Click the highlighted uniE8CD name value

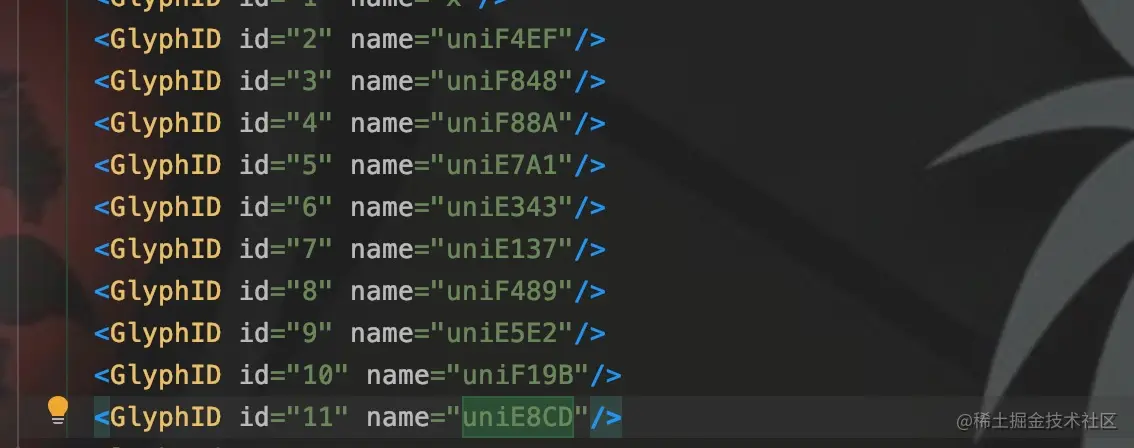click(x=518, y=417)
